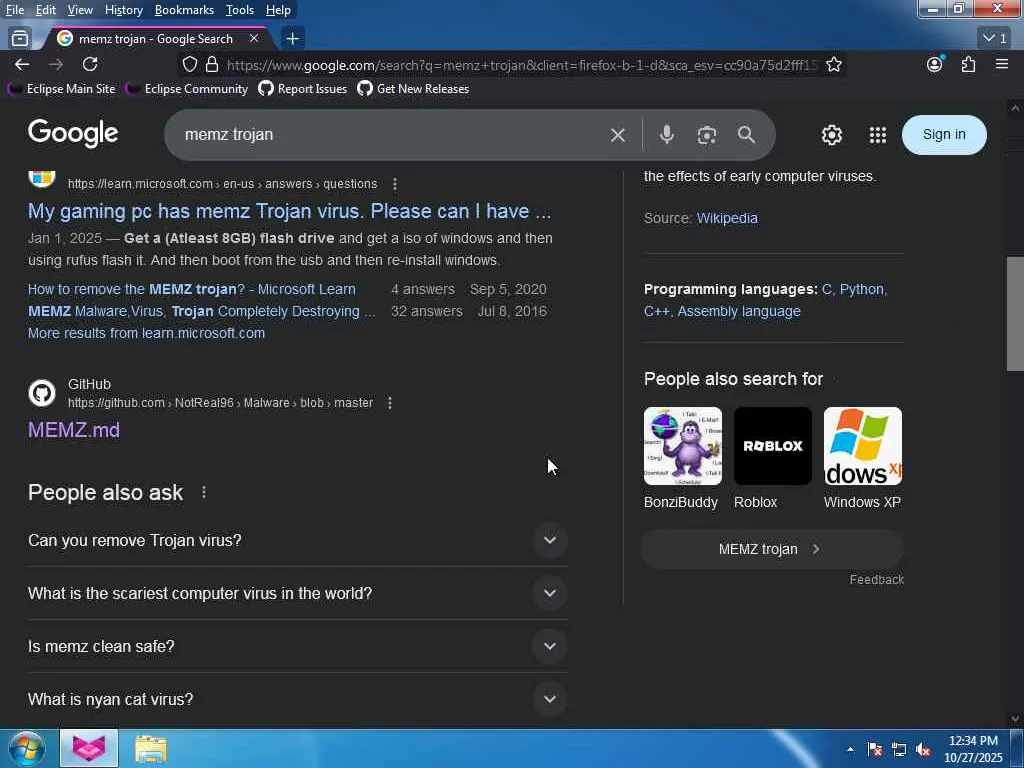1024x768 pixels.
Task: Open Action Center flag tray icon
Action: point(874,749)
